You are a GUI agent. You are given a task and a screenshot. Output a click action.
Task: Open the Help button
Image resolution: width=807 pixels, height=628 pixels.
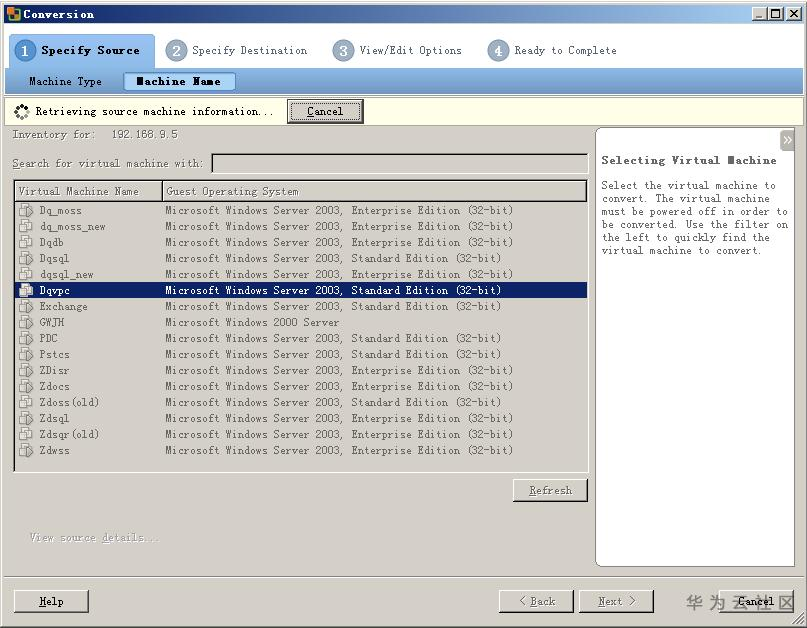(51, 601)
